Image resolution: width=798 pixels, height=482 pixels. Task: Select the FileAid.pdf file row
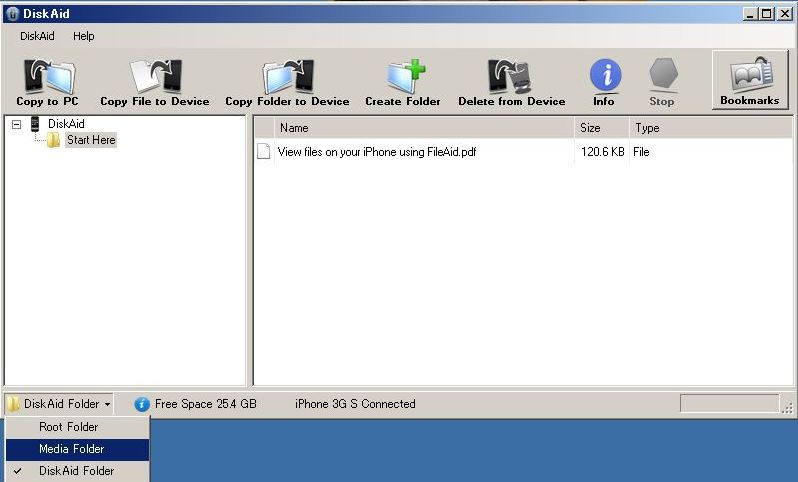[x=523, y=152]
